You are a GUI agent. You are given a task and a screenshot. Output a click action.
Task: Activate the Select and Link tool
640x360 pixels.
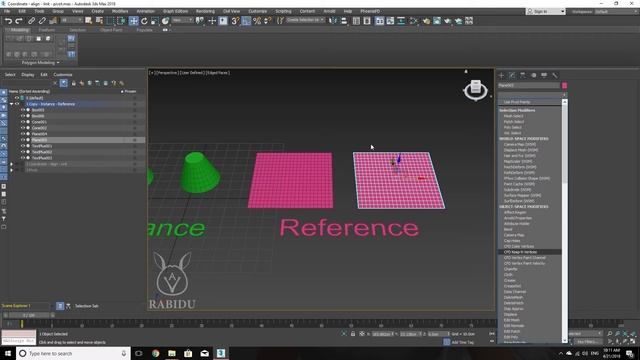click(31, 20)
